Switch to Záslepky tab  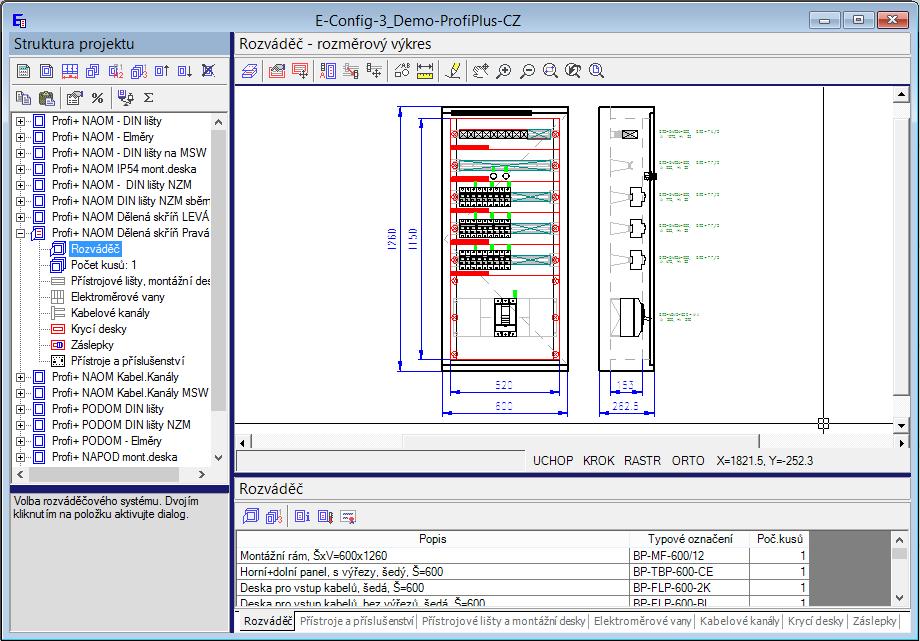[874, 621]
